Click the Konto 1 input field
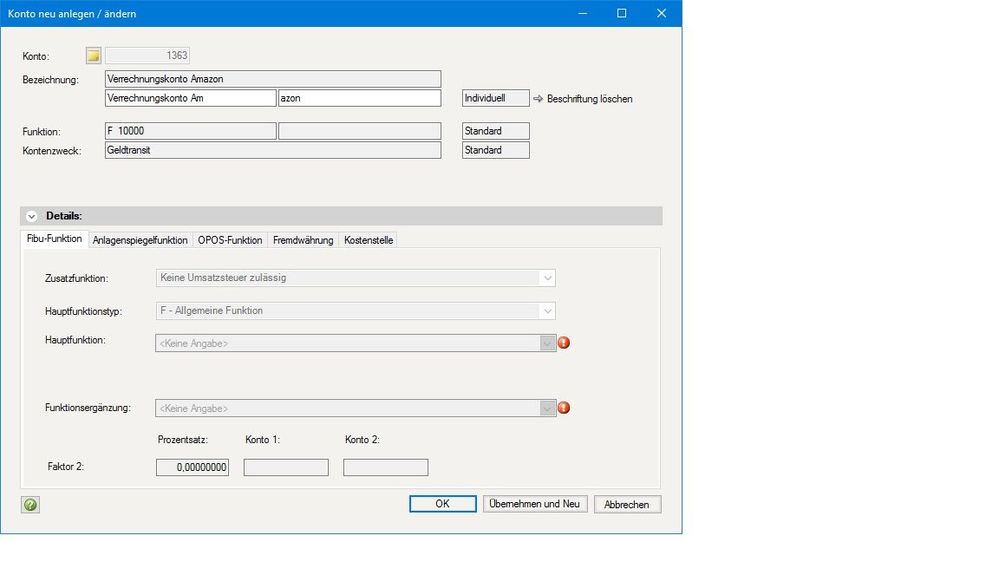Viewport: 999px width, 562px height. (286, 467)
